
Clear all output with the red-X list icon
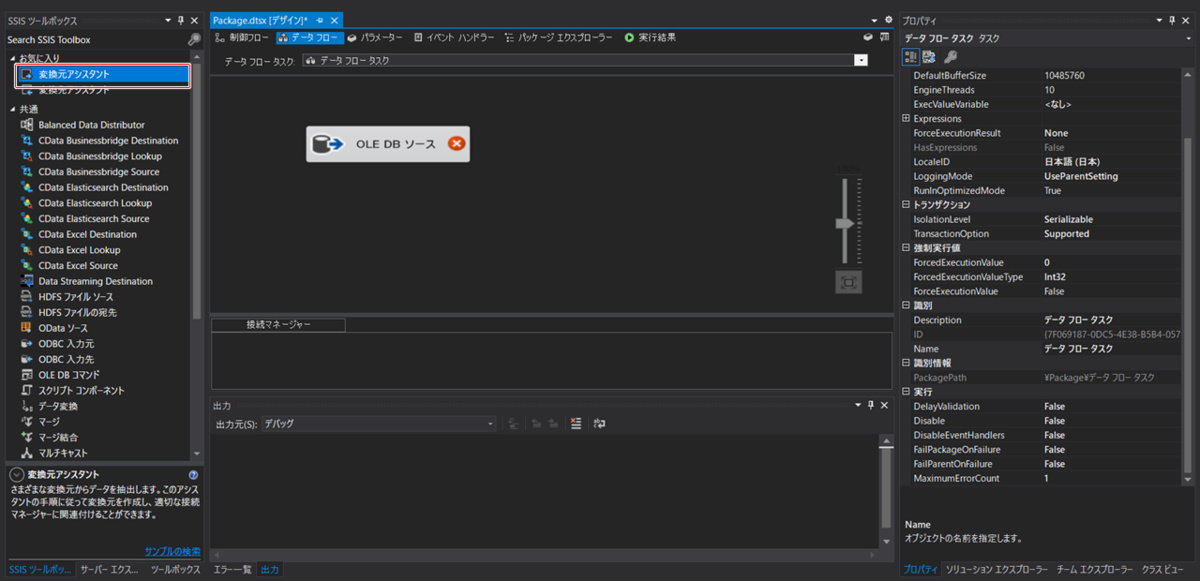click(575, 424)
